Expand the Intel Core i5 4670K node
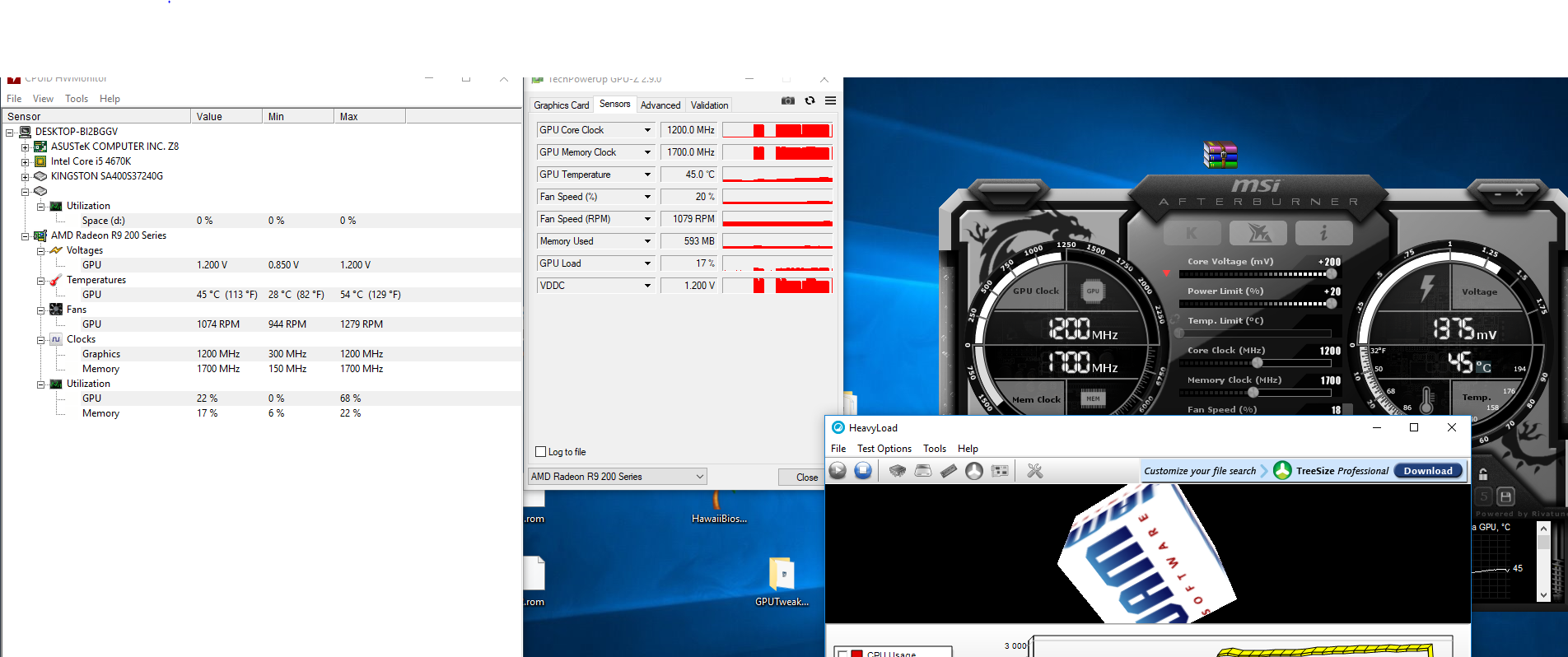 26,161
